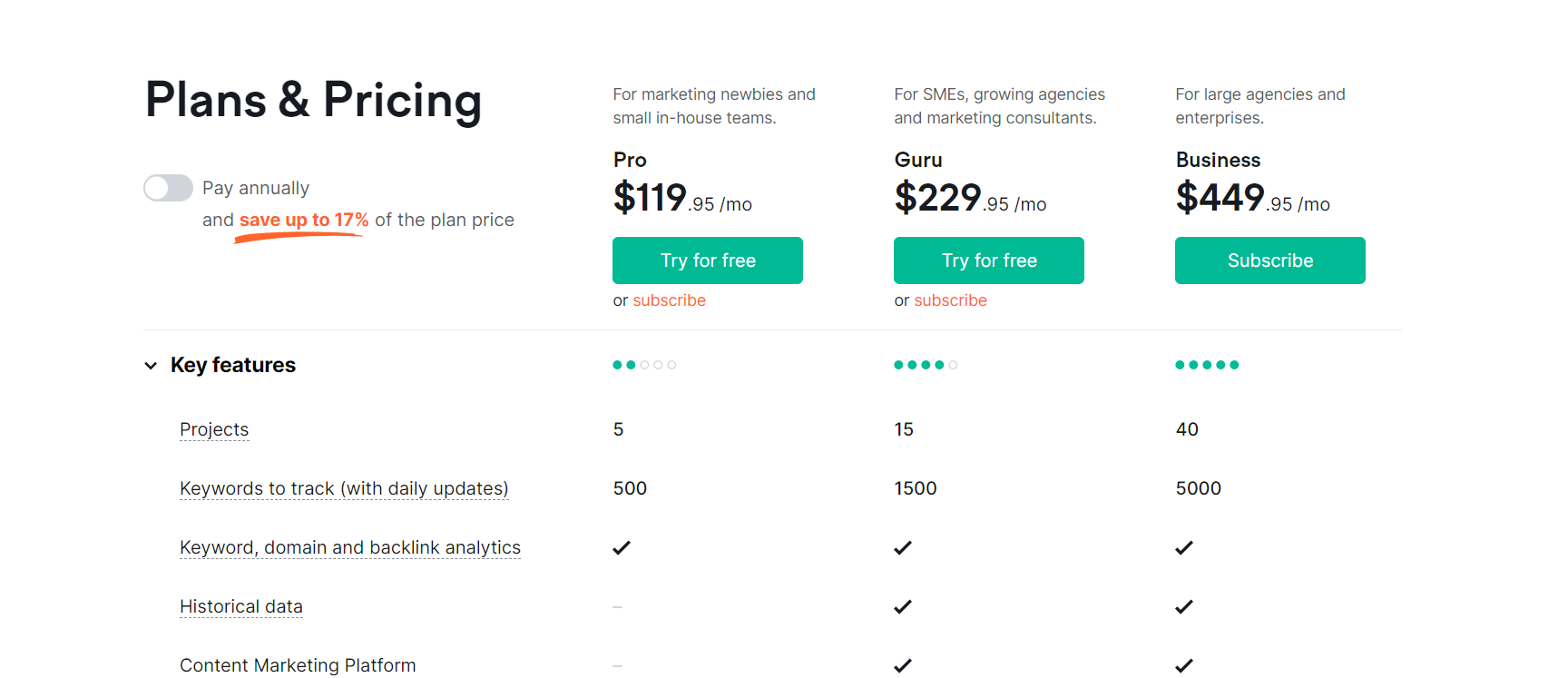This screenshot has width=1568, height=678.
Task: Click the Pro plan Try for free button
Action: coord(707,260)
